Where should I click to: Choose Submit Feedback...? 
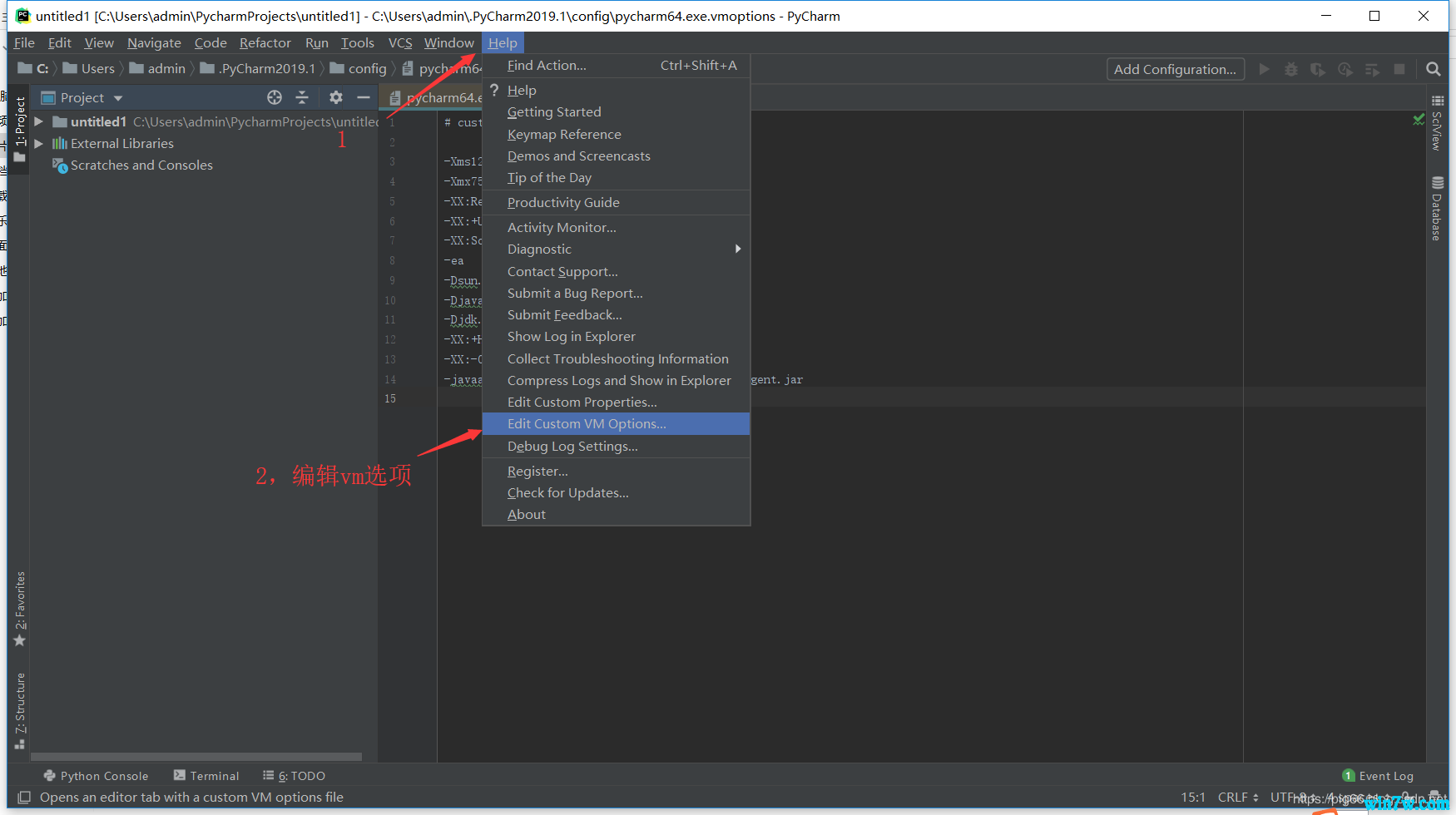tap(616, 314)
